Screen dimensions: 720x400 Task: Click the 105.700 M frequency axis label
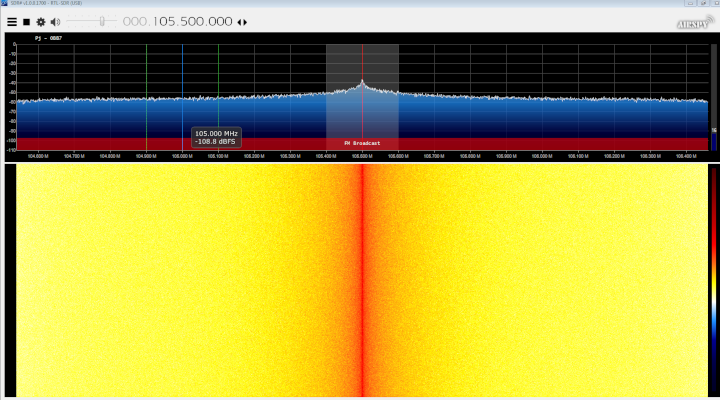click(x=434, y=157)
